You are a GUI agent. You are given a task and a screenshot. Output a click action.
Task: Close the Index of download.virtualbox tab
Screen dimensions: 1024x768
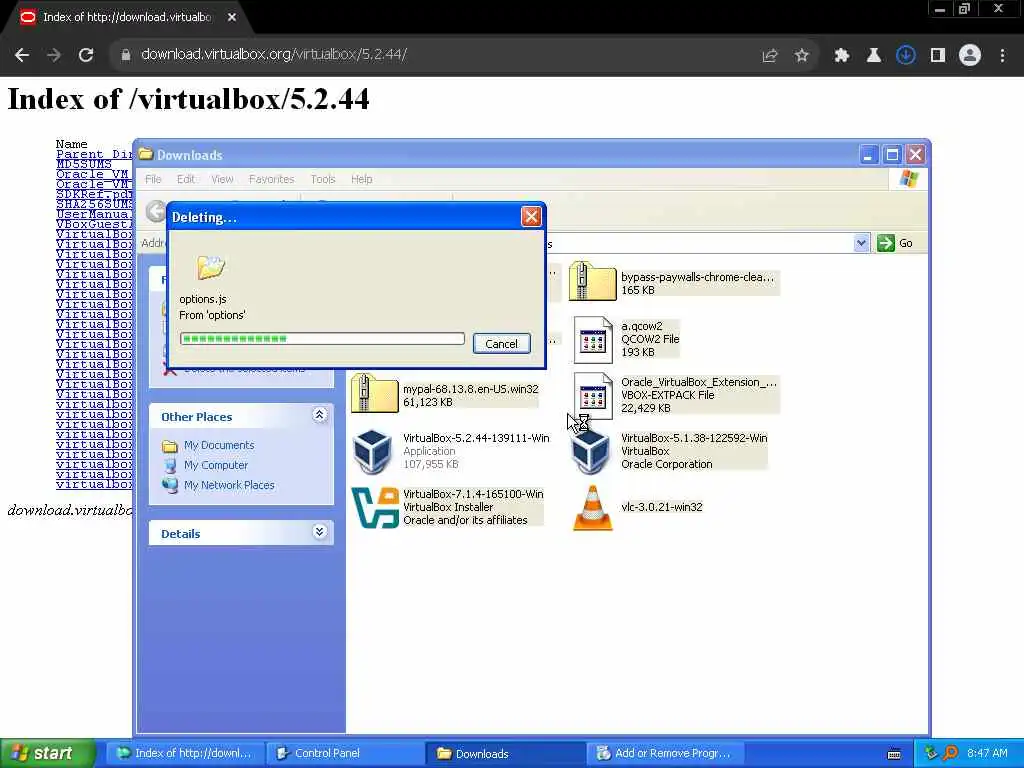232,17
